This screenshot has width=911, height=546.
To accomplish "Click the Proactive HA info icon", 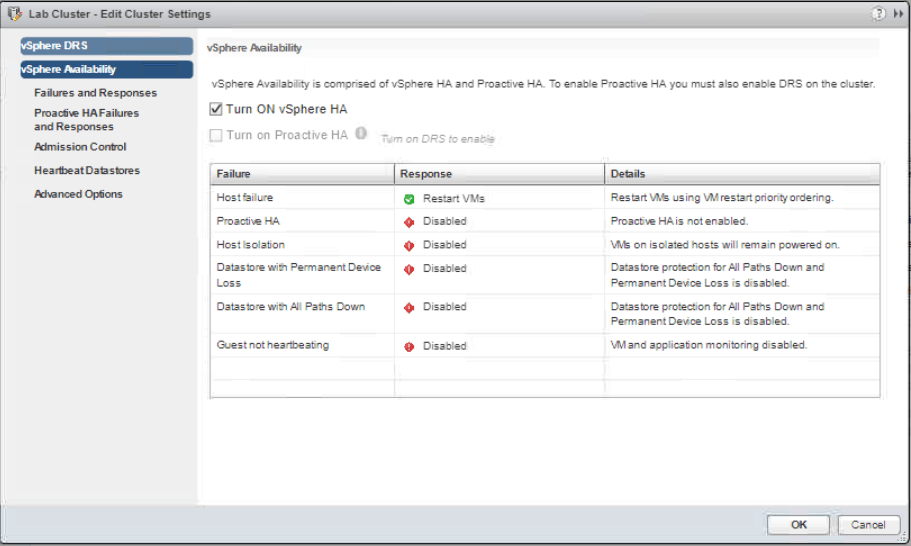I will tap(361, 133).
